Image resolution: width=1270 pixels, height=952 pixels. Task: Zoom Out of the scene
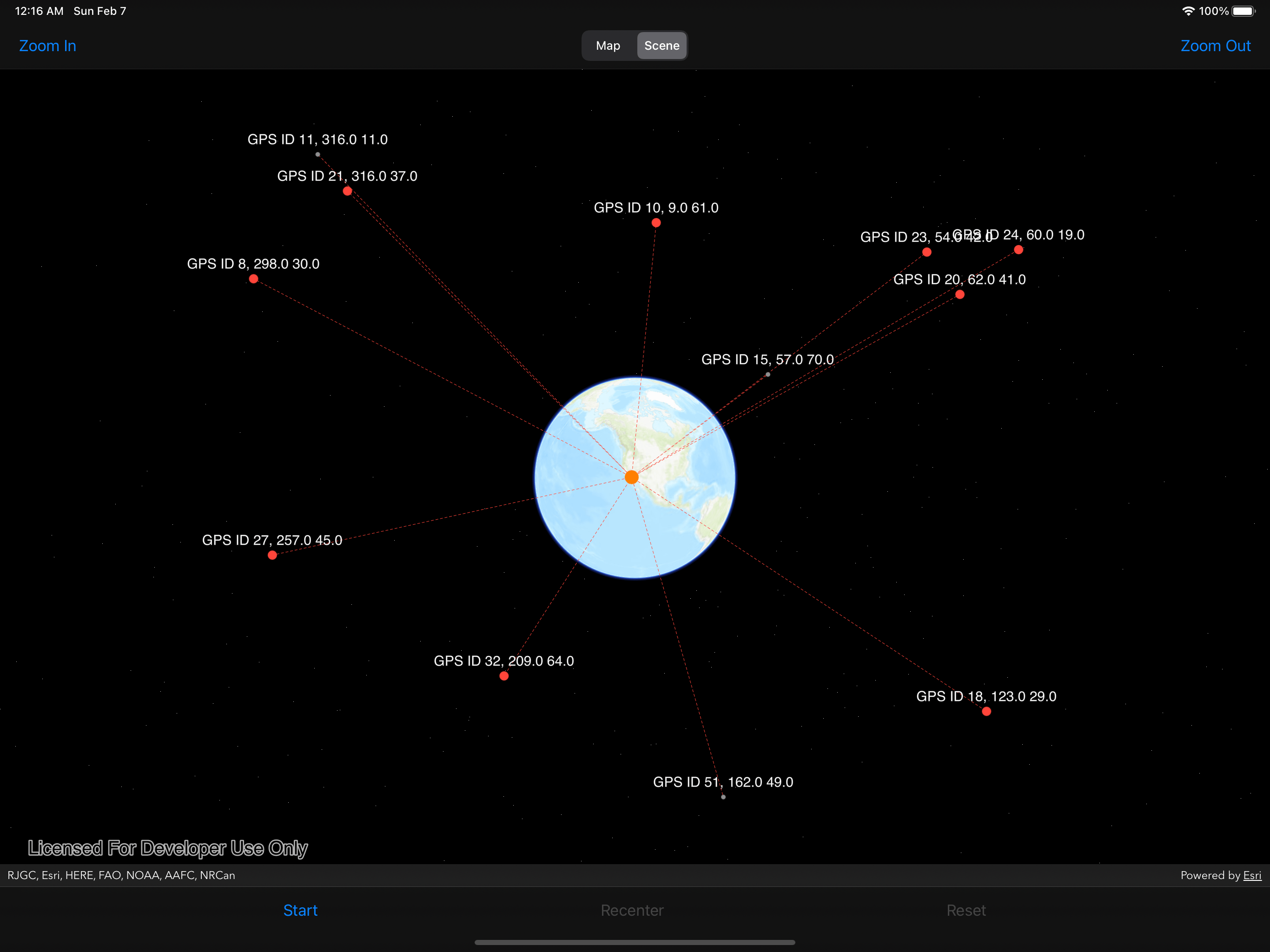(1216, 46)
